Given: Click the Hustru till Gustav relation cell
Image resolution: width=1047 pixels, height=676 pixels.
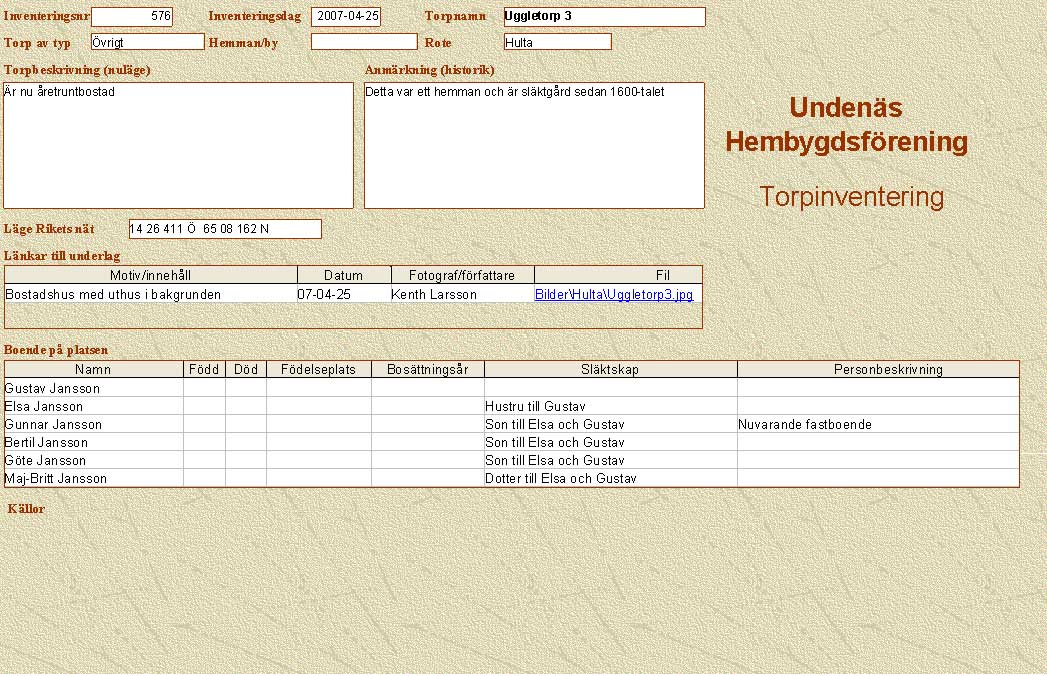Looking at the screenshot, I should tap(610, 407).
